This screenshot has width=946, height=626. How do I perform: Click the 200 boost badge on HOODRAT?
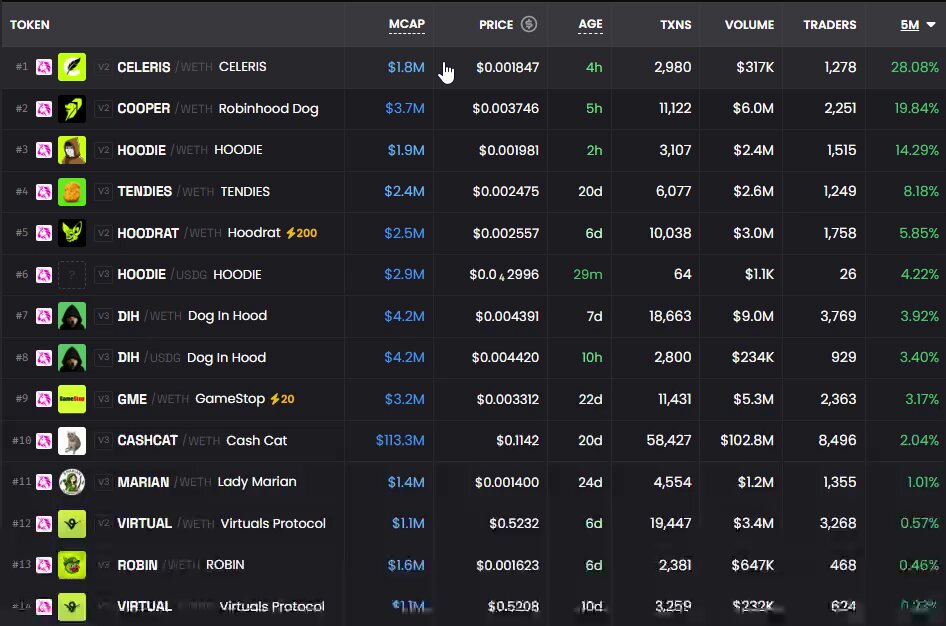point(302,233)
